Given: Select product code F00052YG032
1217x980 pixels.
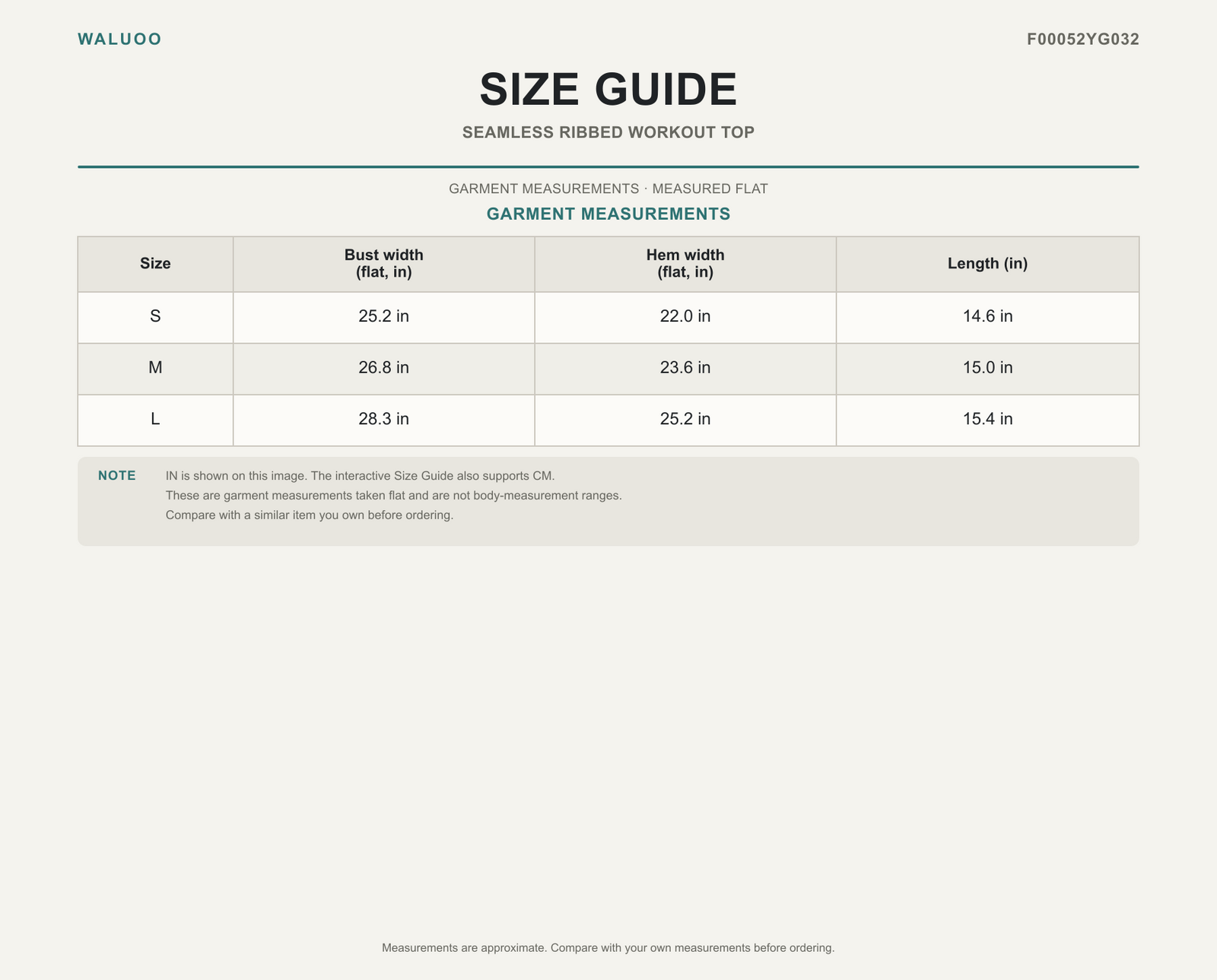Looking at the screenshot, I should 1083,40.
